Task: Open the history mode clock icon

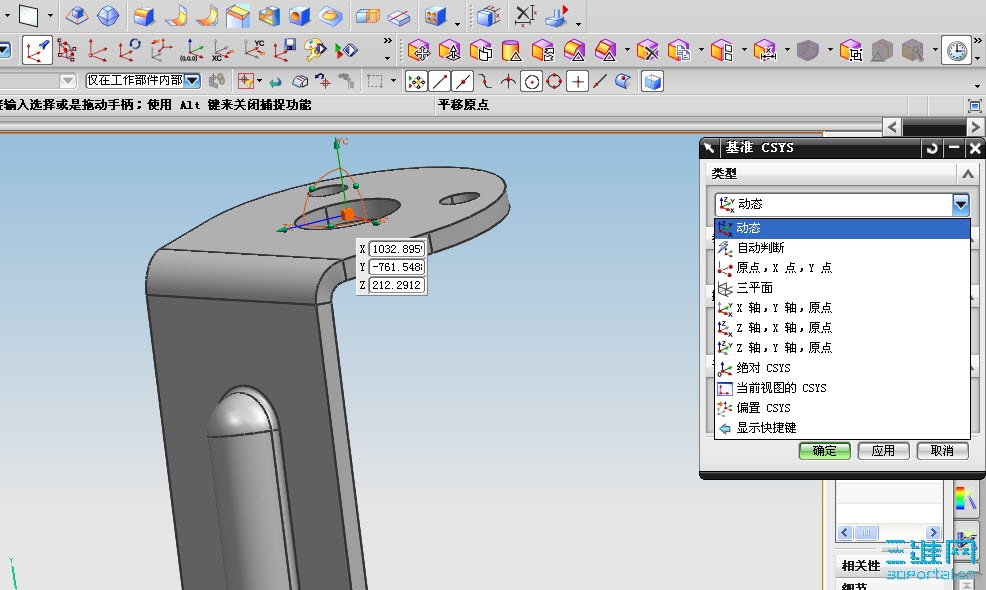Action: click(956, 50)
